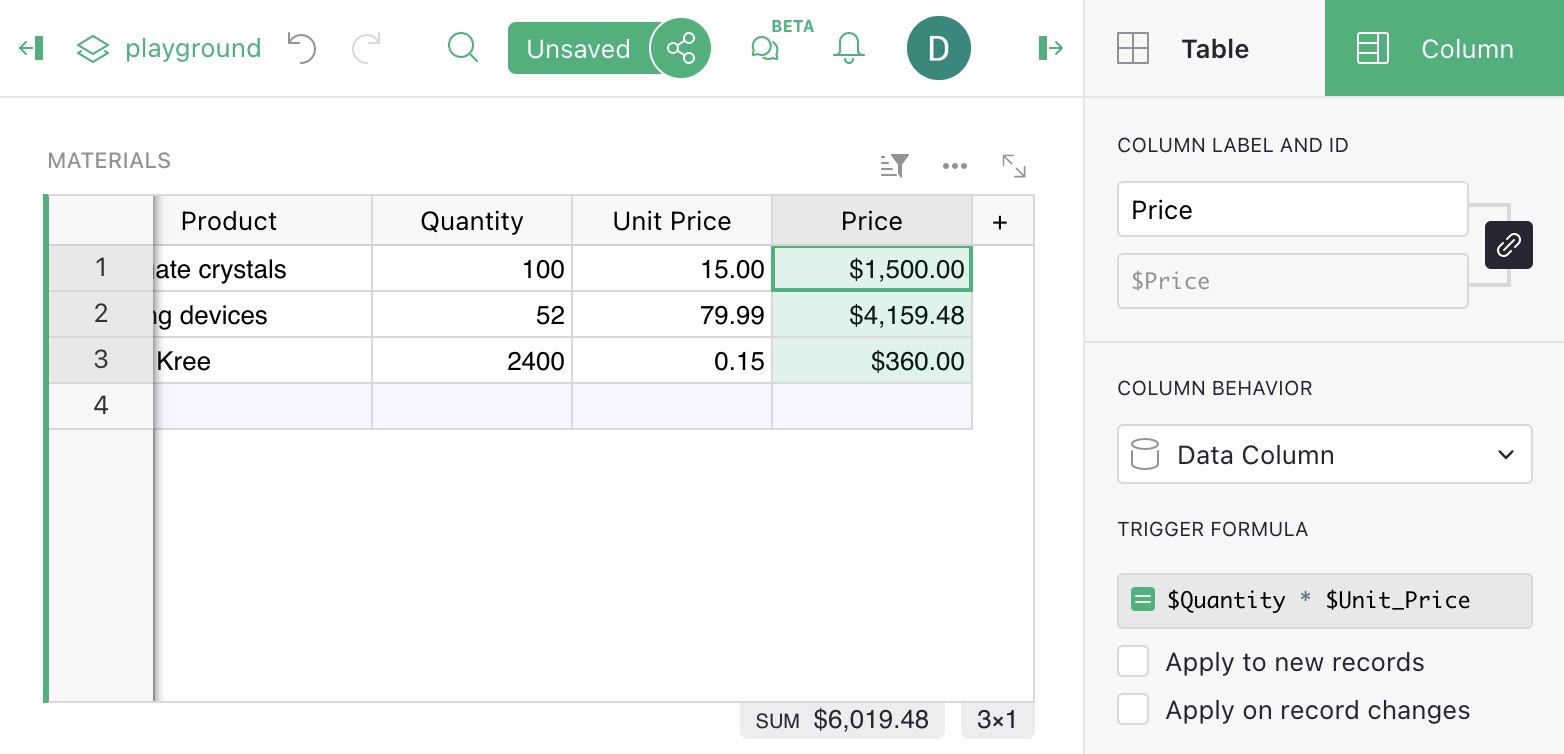
Task: Open the Materials widget three-dot menu
Action: (955, 166)
